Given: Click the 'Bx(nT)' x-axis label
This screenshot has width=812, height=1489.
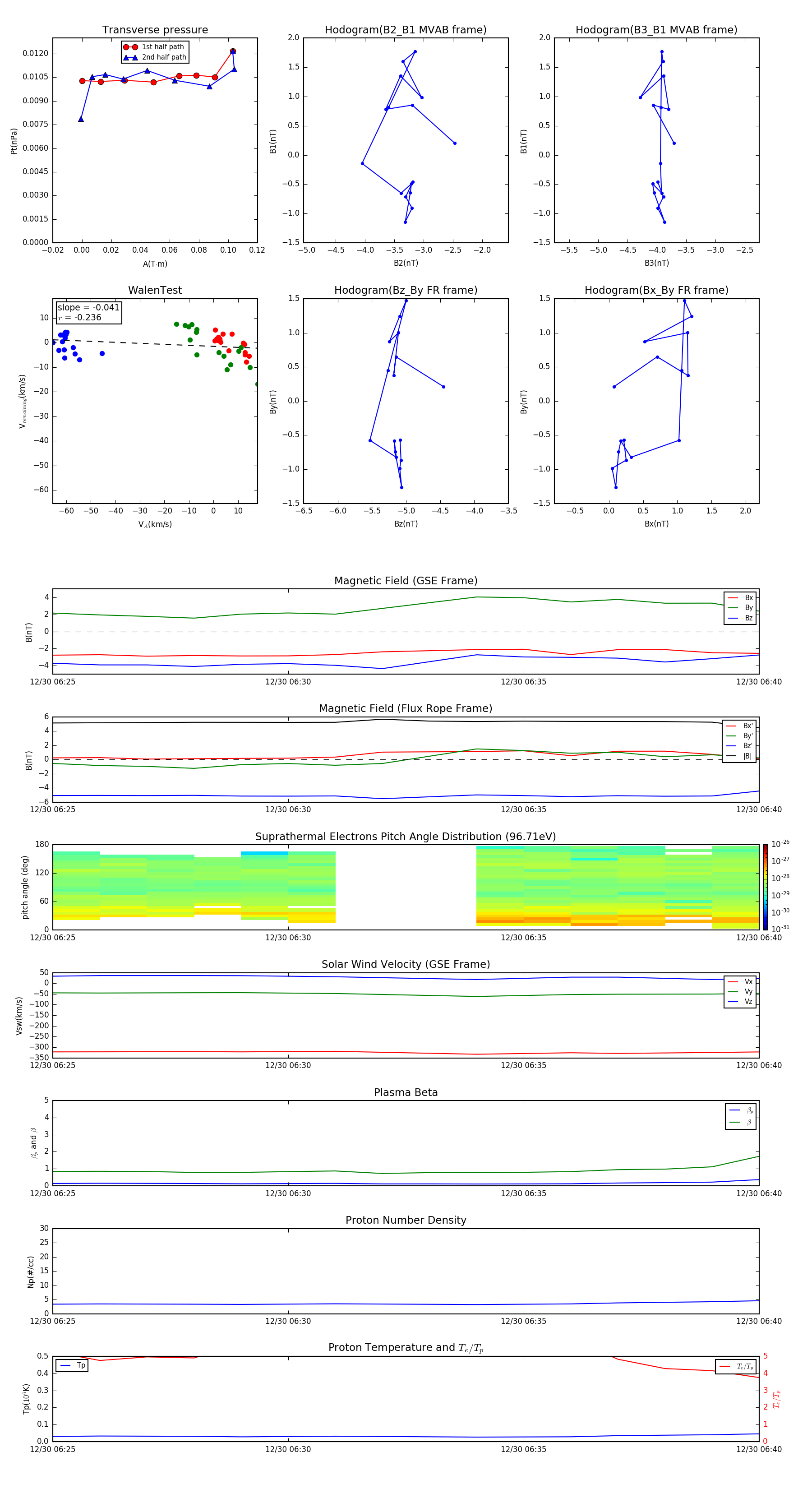Looking at the screenshot, I should [656, 524].
